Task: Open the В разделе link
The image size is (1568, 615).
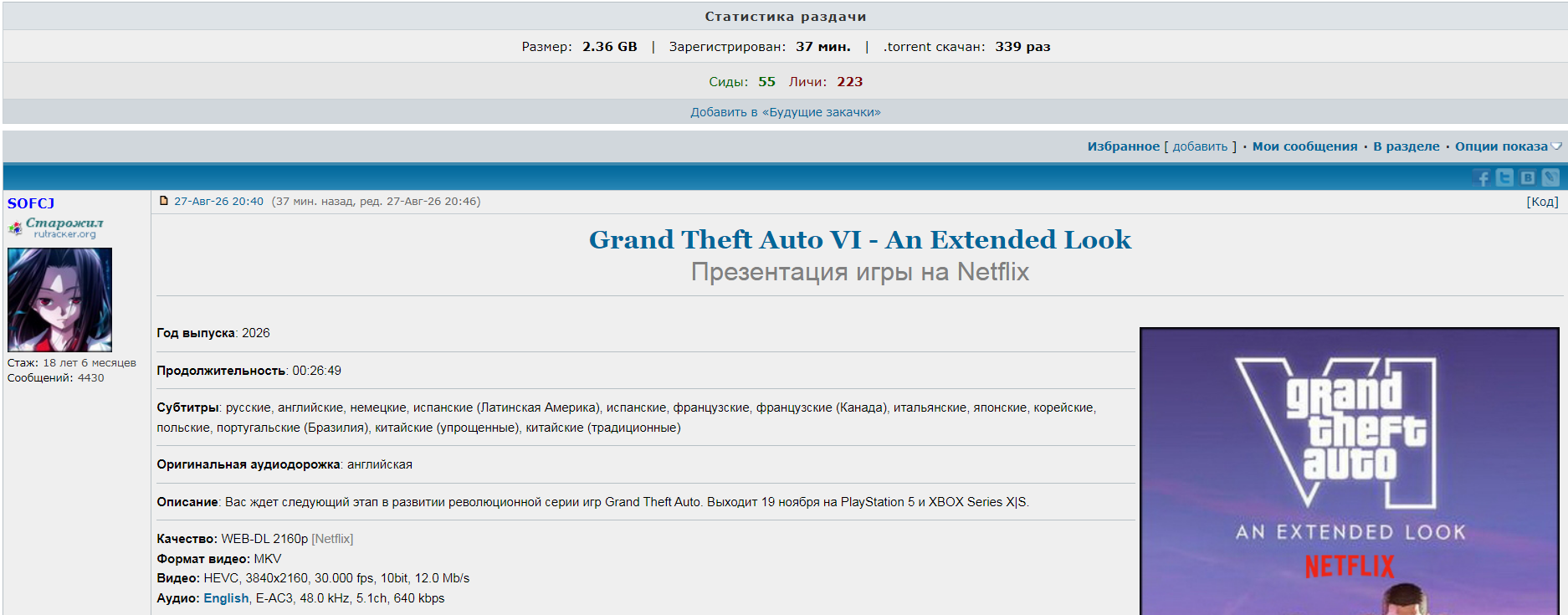Action: (x=1406, y=146)
